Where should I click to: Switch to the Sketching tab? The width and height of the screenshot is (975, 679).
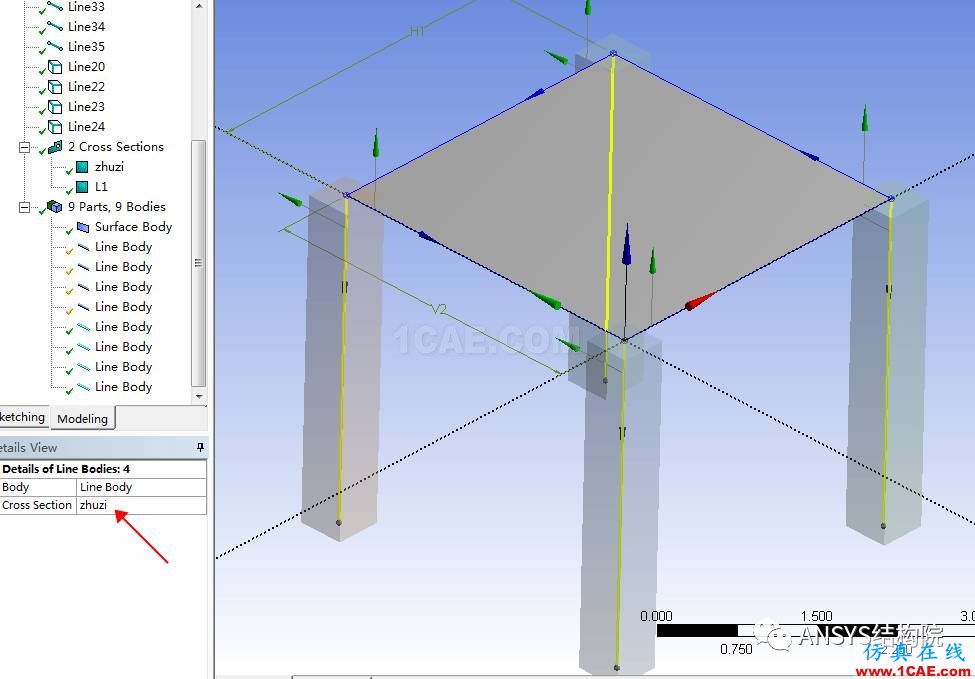tap(23, 417)
